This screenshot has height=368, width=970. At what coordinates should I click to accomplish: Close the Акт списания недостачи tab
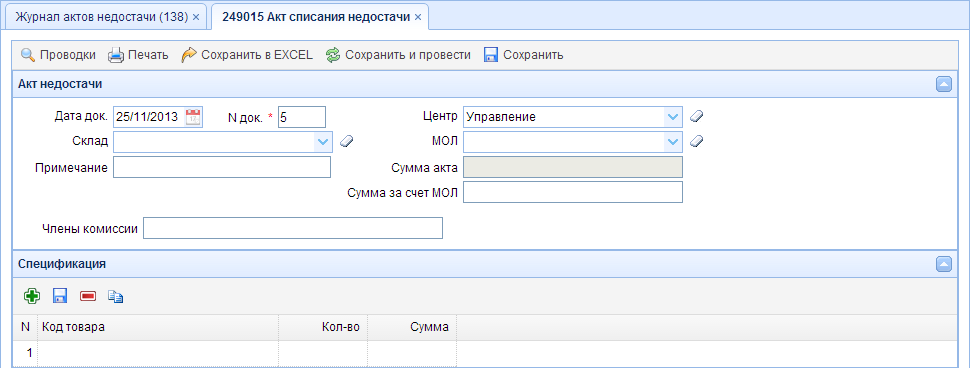click(418, 17)
